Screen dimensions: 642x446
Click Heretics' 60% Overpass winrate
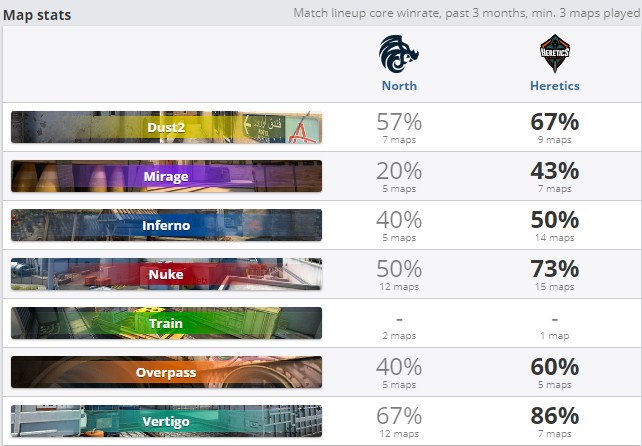click(554, 368)
